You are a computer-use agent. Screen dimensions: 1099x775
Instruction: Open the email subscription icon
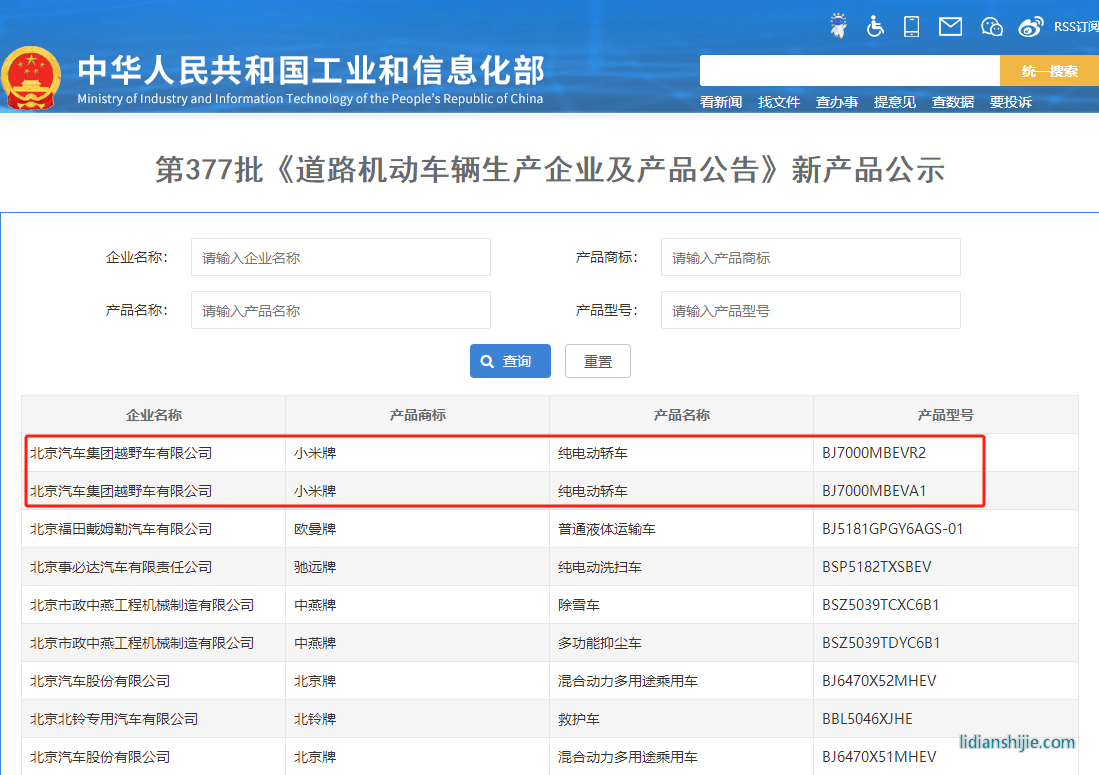click(x=949, y=25)
